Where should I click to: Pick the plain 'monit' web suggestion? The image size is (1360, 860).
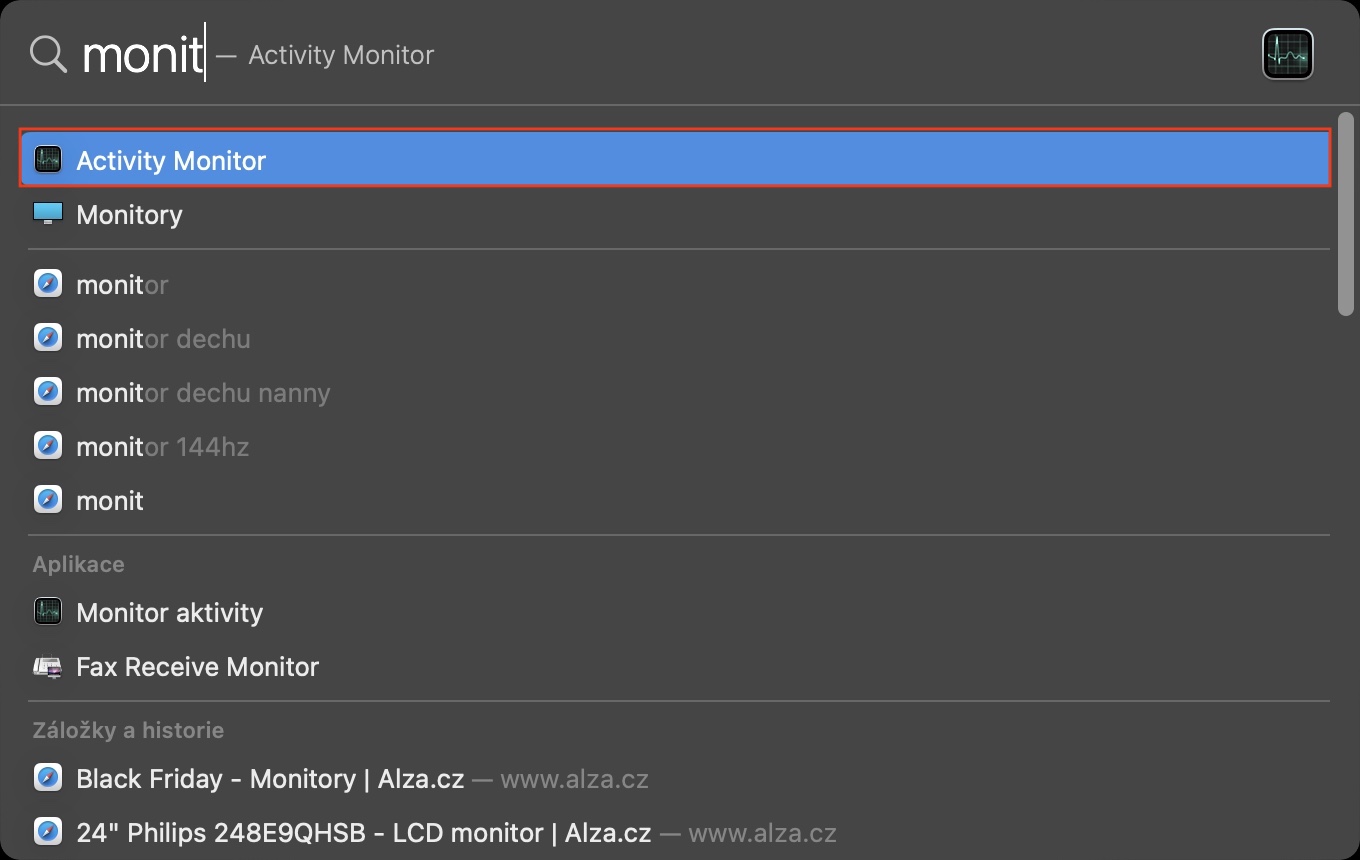click(110, 501)
